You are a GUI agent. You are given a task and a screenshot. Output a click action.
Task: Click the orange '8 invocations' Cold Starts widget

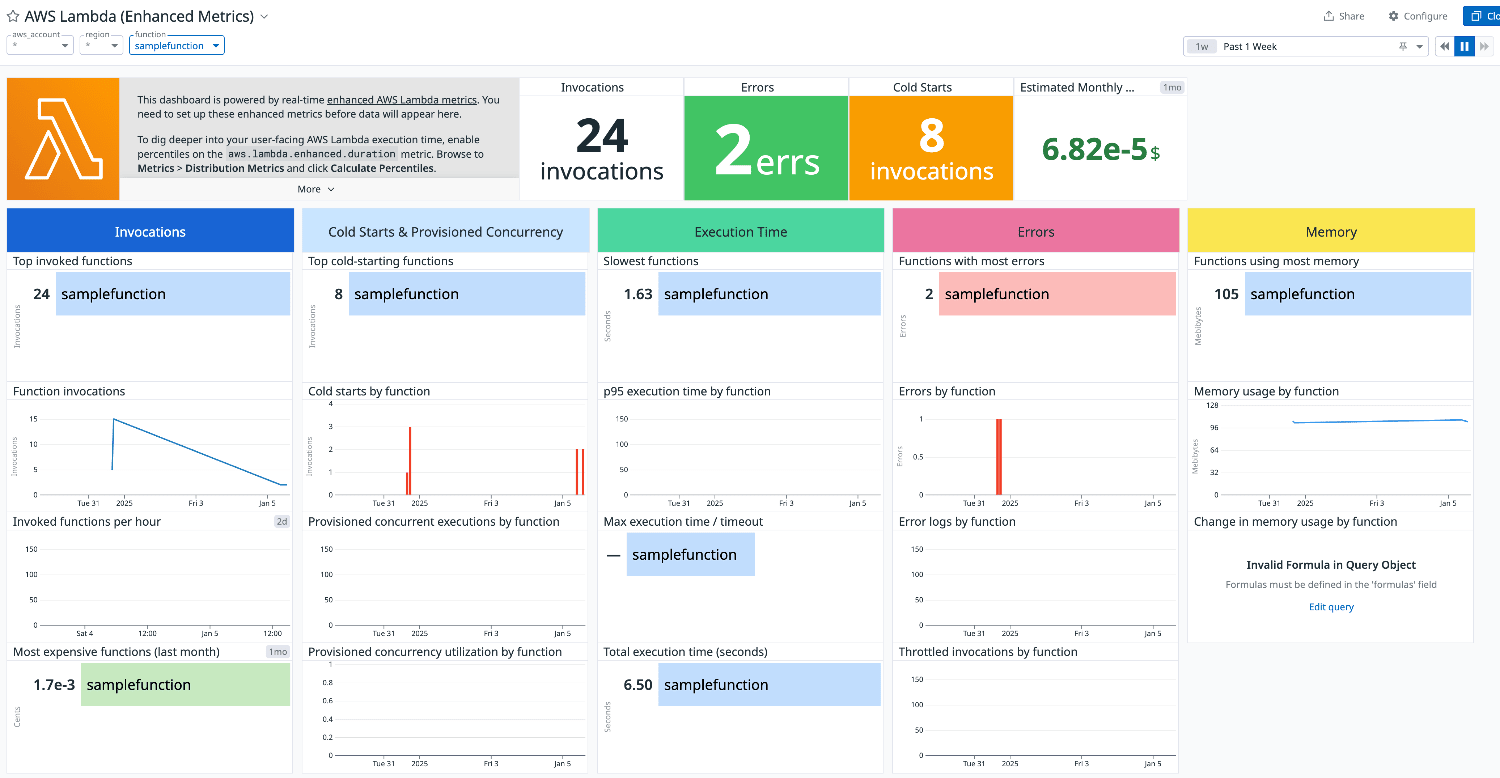931,149
